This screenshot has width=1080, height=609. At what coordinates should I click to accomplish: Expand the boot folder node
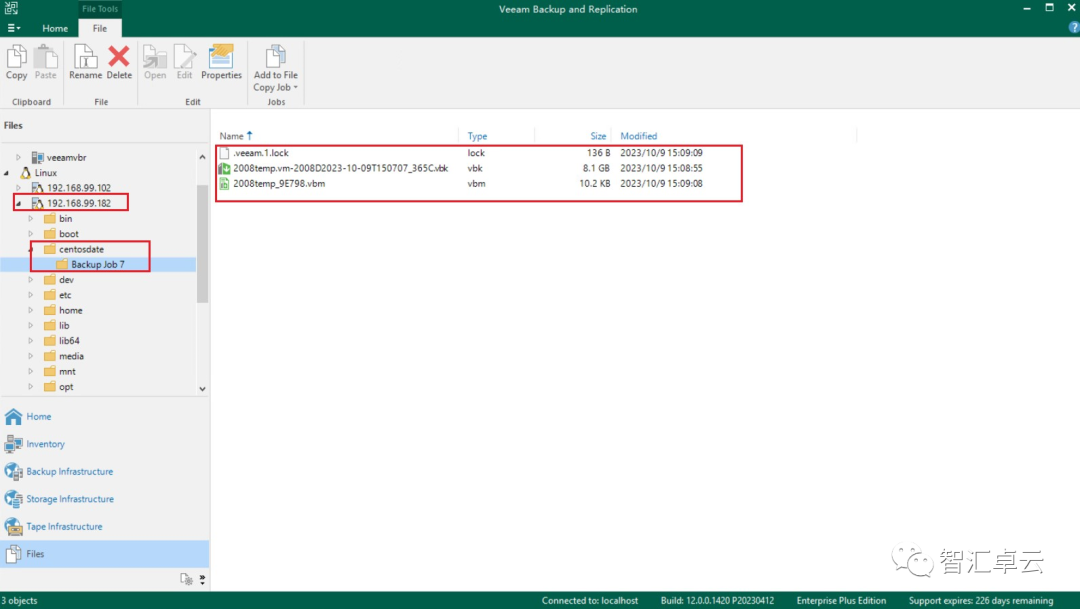30,234
